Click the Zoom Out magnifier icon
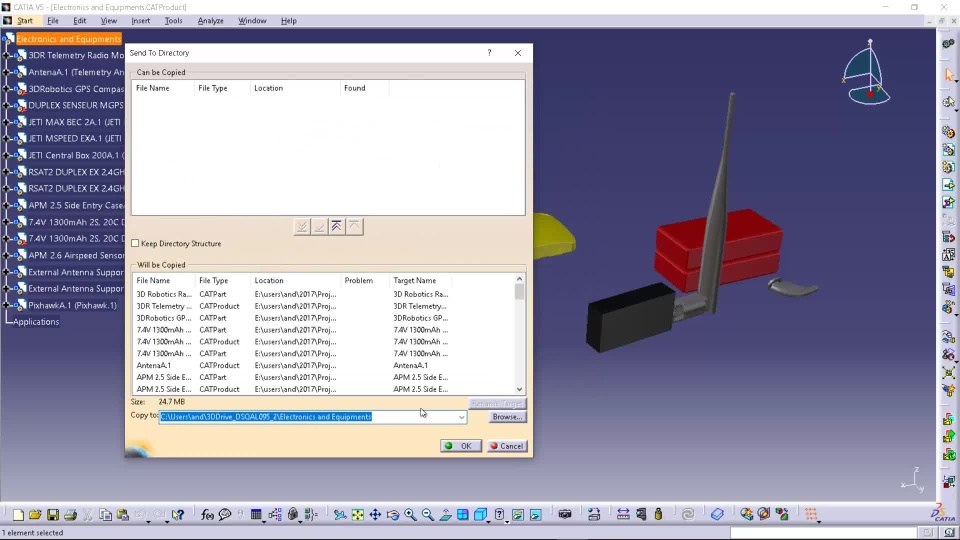Screen dimensions: 960x540 tap(427, 515)
